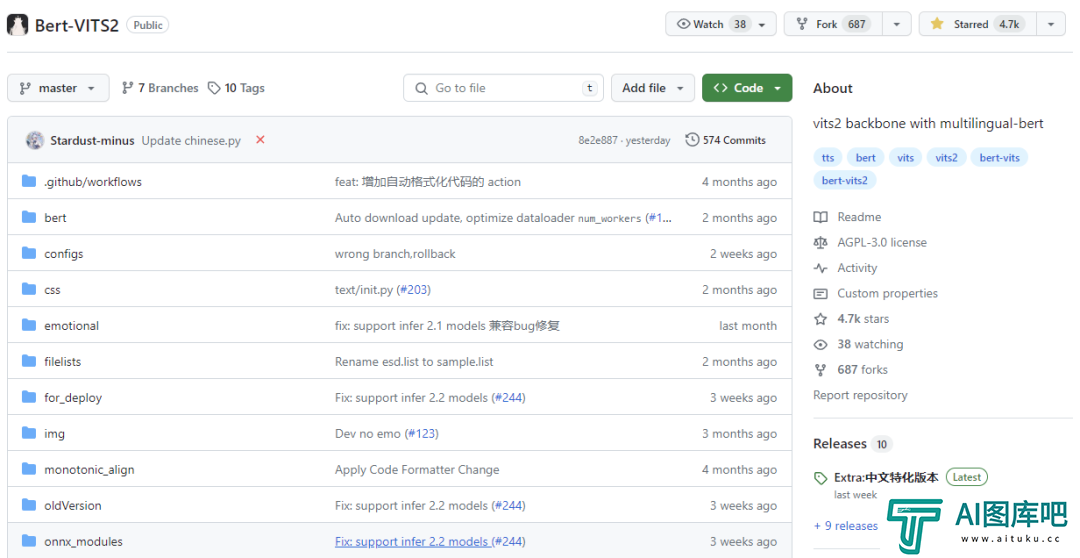Open commit hash 8e2e887
1080x558 pixels.
[598, 140]
